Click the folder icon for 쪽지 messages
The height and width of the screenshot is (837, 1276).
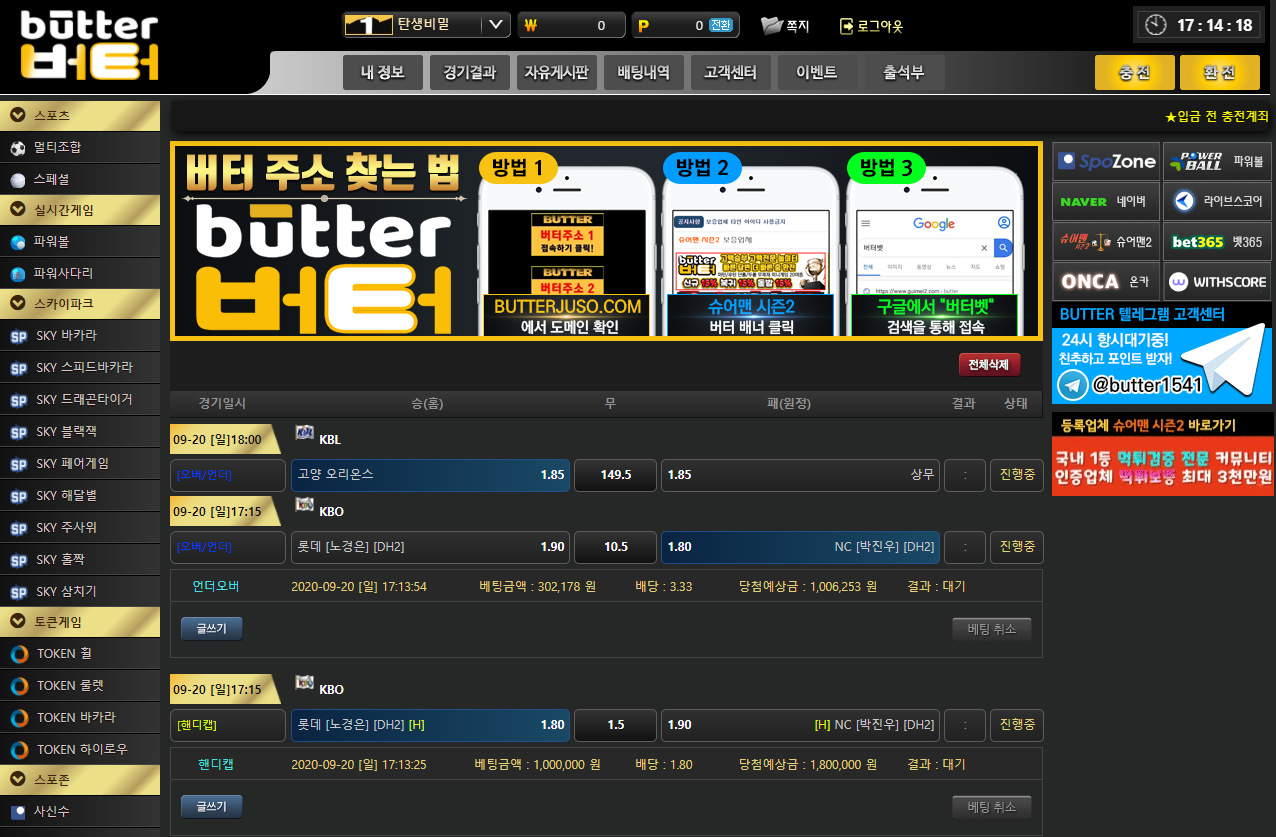click(x=771, y=26)
